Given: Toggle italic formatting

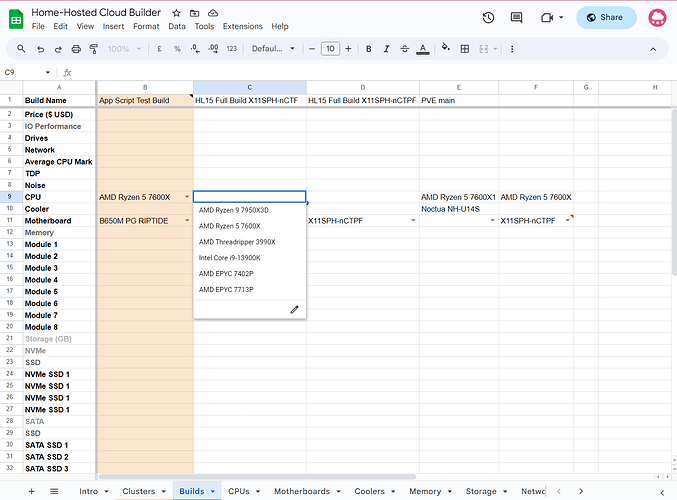Looking at the screenshot, I should click(x=386, y=49).
